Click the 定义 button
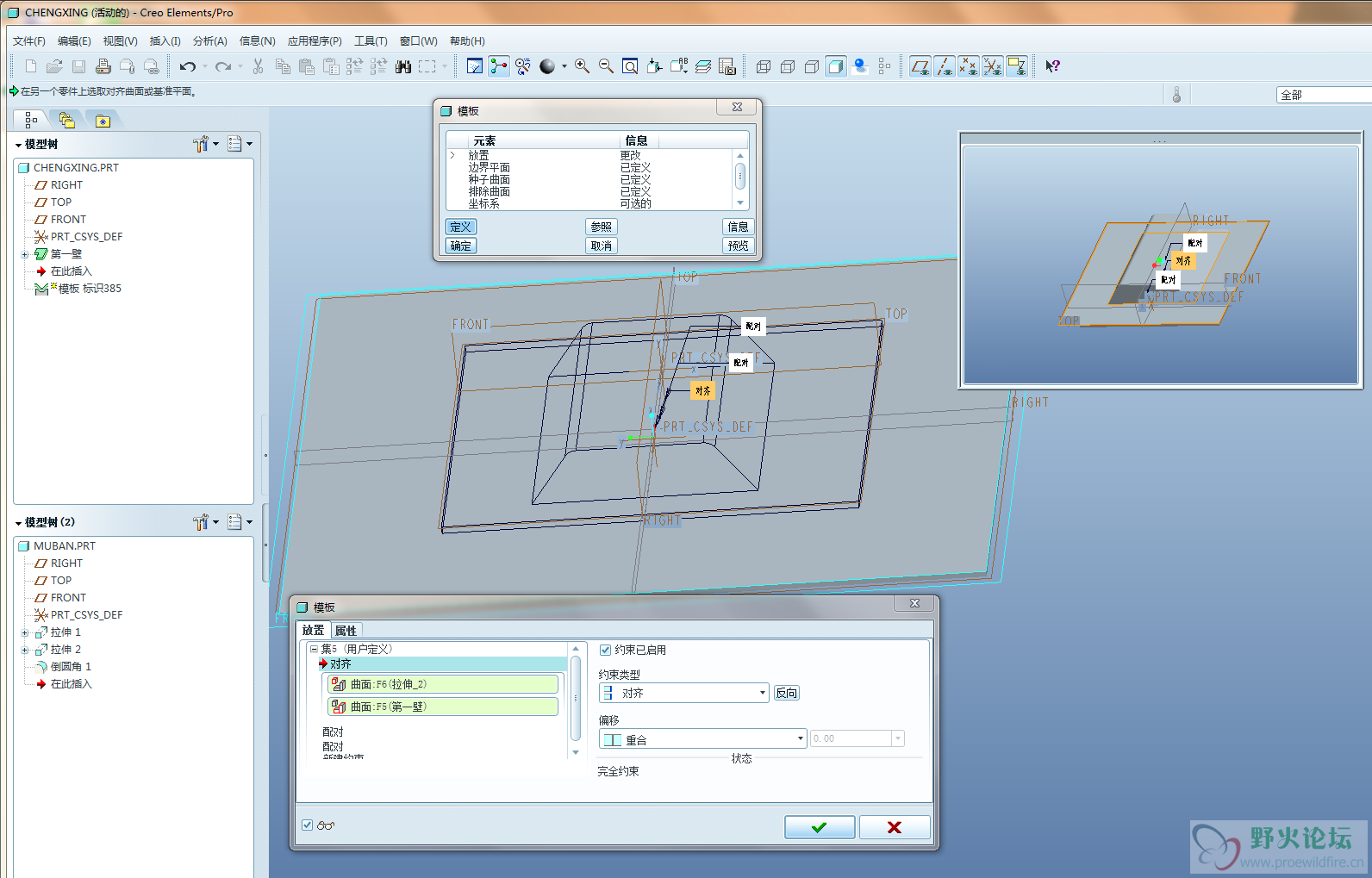The image size is (1372, 878). coord(461,227)
